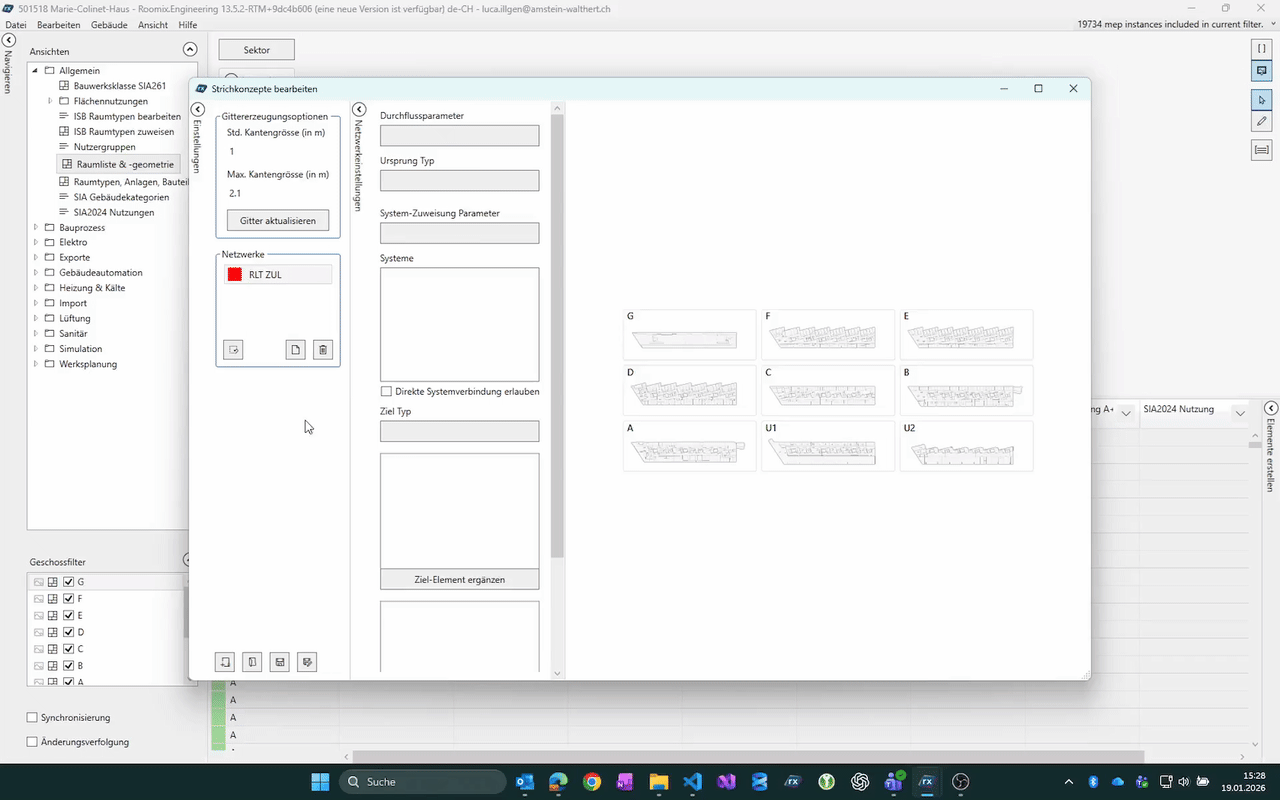1280x800 pixels.
Task: Select the arrow pointer tool on right toolbar
Action: pos(1261,100)
